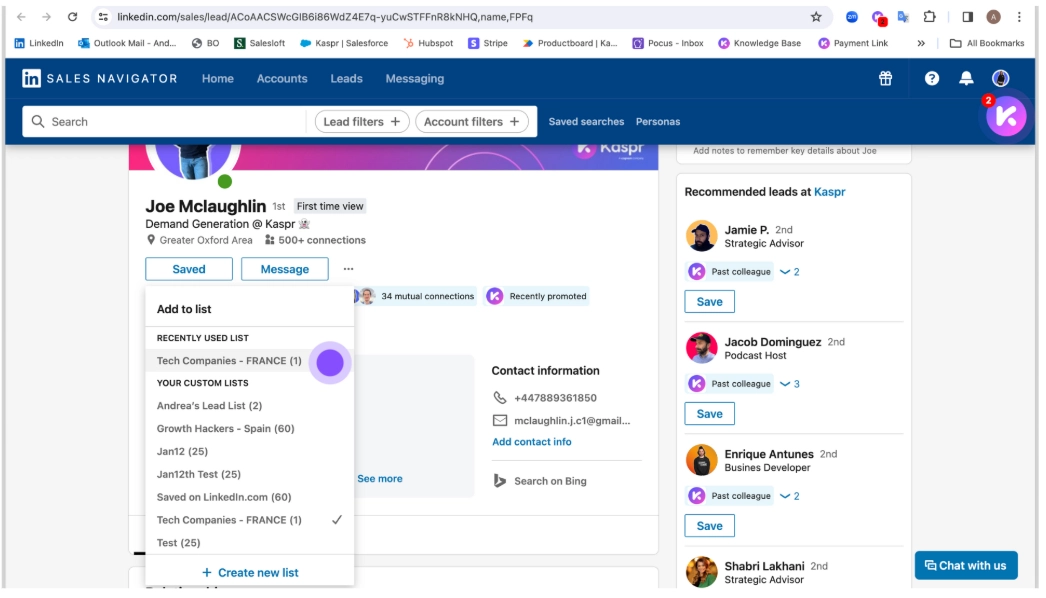Select Growth Hackers - Spain (60) list
The height and width of the screenshot is (598, 1046).
pyautogui.click(x=249, y=428)
